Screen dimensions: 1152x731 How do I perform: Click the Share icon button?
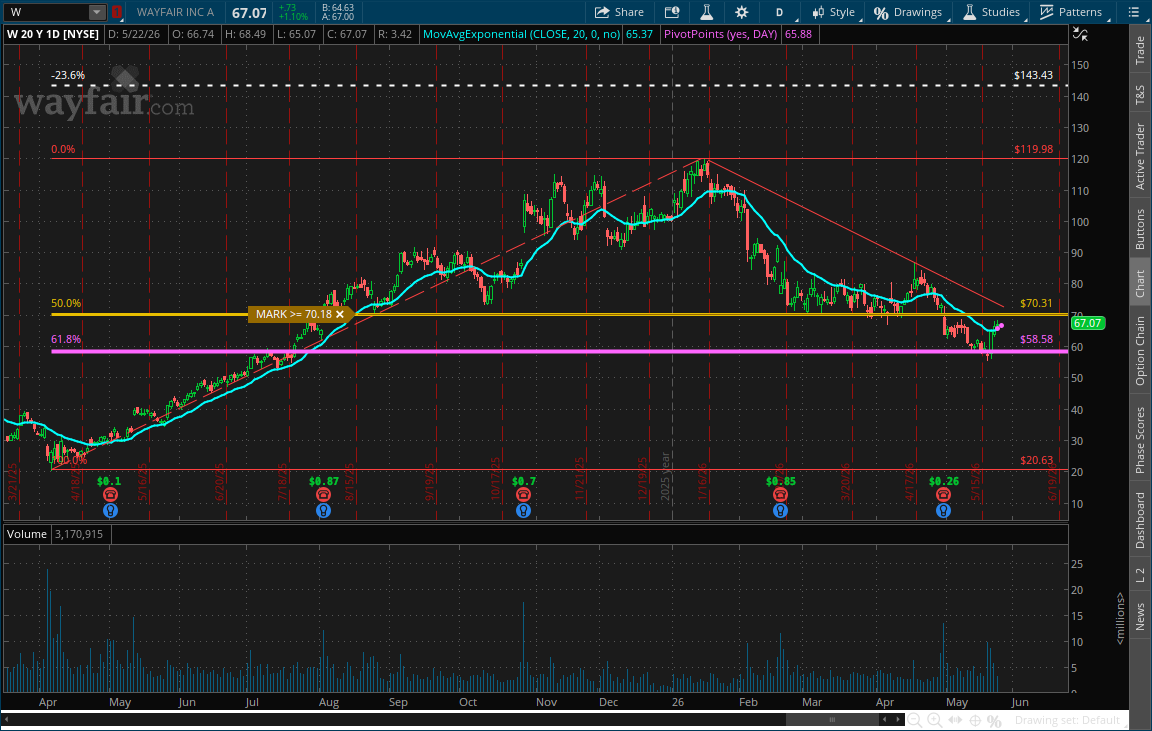(x=619, y=12)
